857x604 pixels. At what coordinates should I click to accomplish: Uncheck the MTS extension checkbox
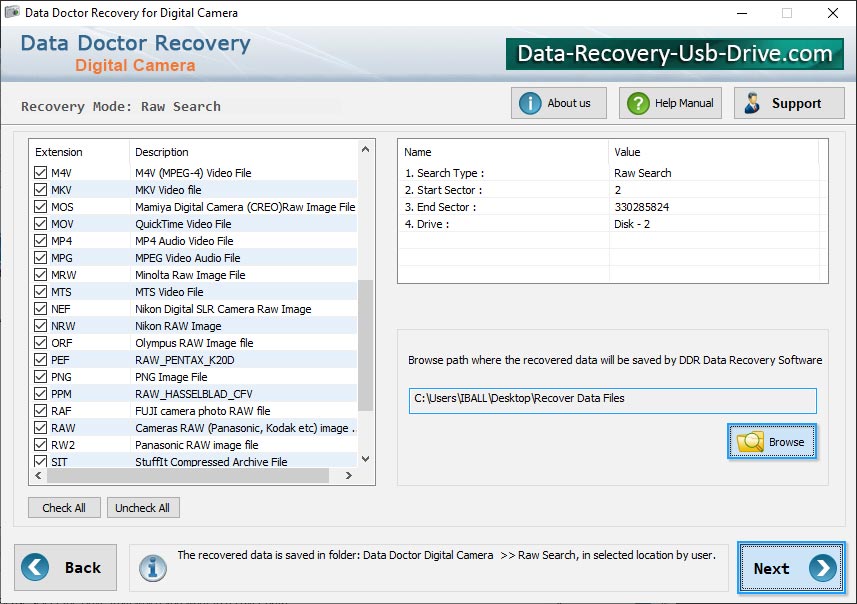click(x=40, y=291)
